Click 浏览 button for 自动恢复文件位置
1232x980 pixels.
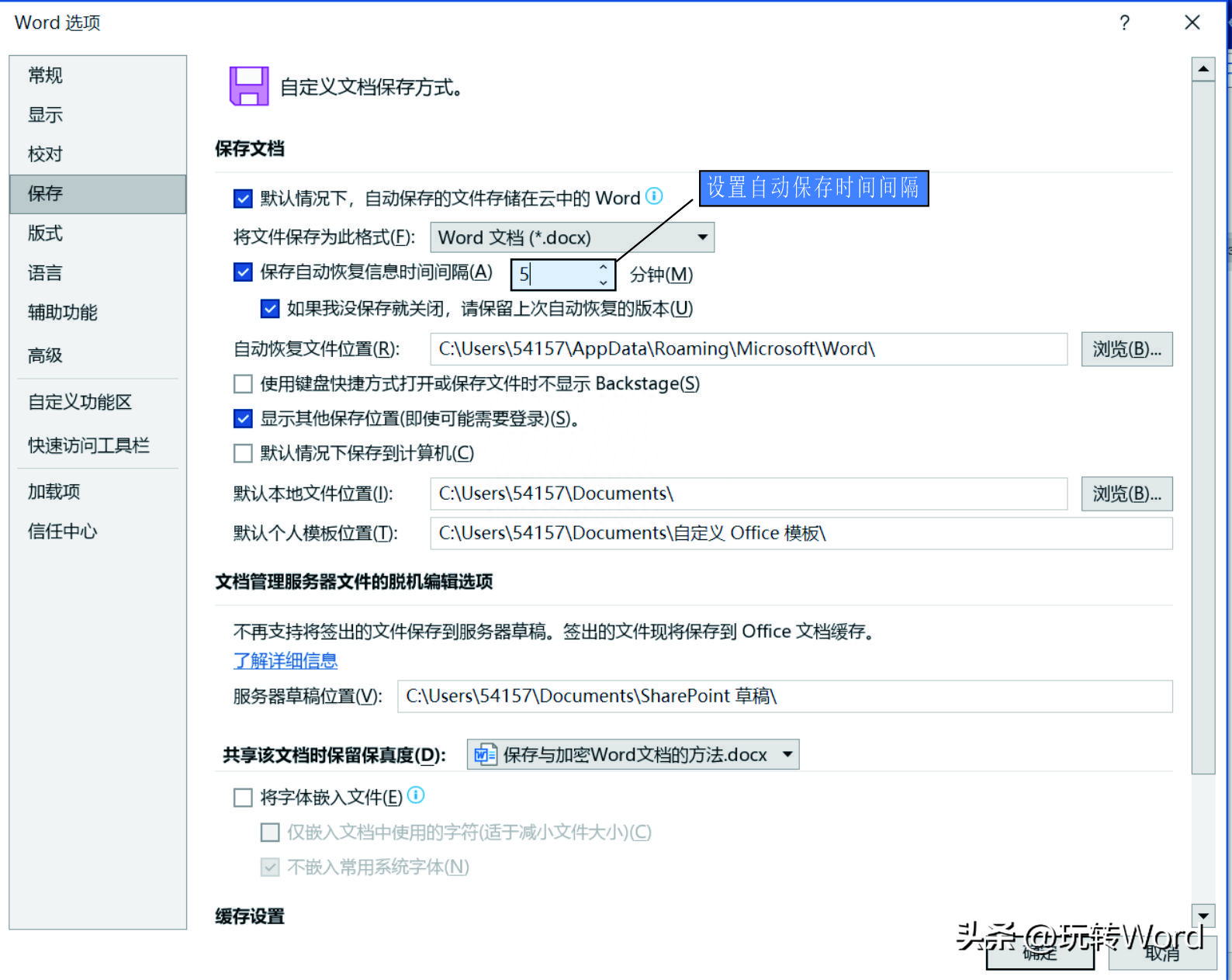pos(1126,349)
